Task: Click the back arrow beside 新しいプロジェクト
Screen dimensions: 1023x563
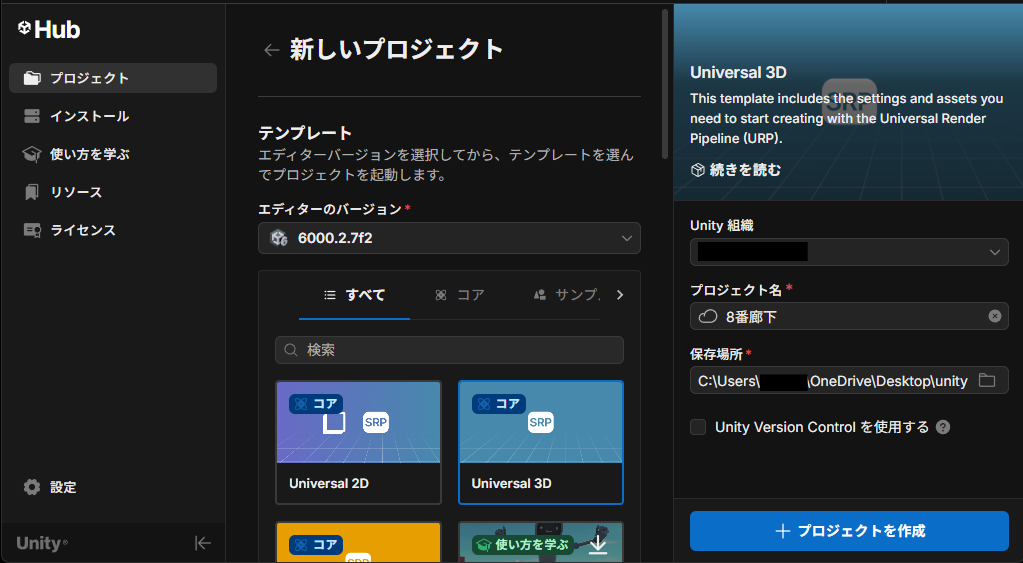Action: point(271,50)
